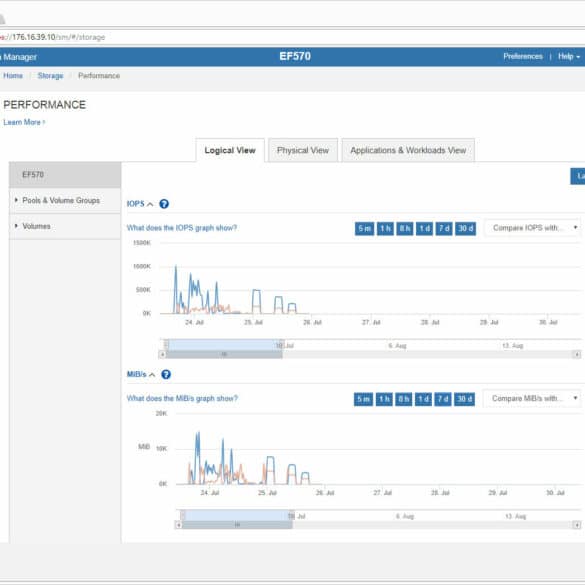This screenshot has height=585, width=585.
Task: Click the EF570 title in header
Action: pos(295,56)
